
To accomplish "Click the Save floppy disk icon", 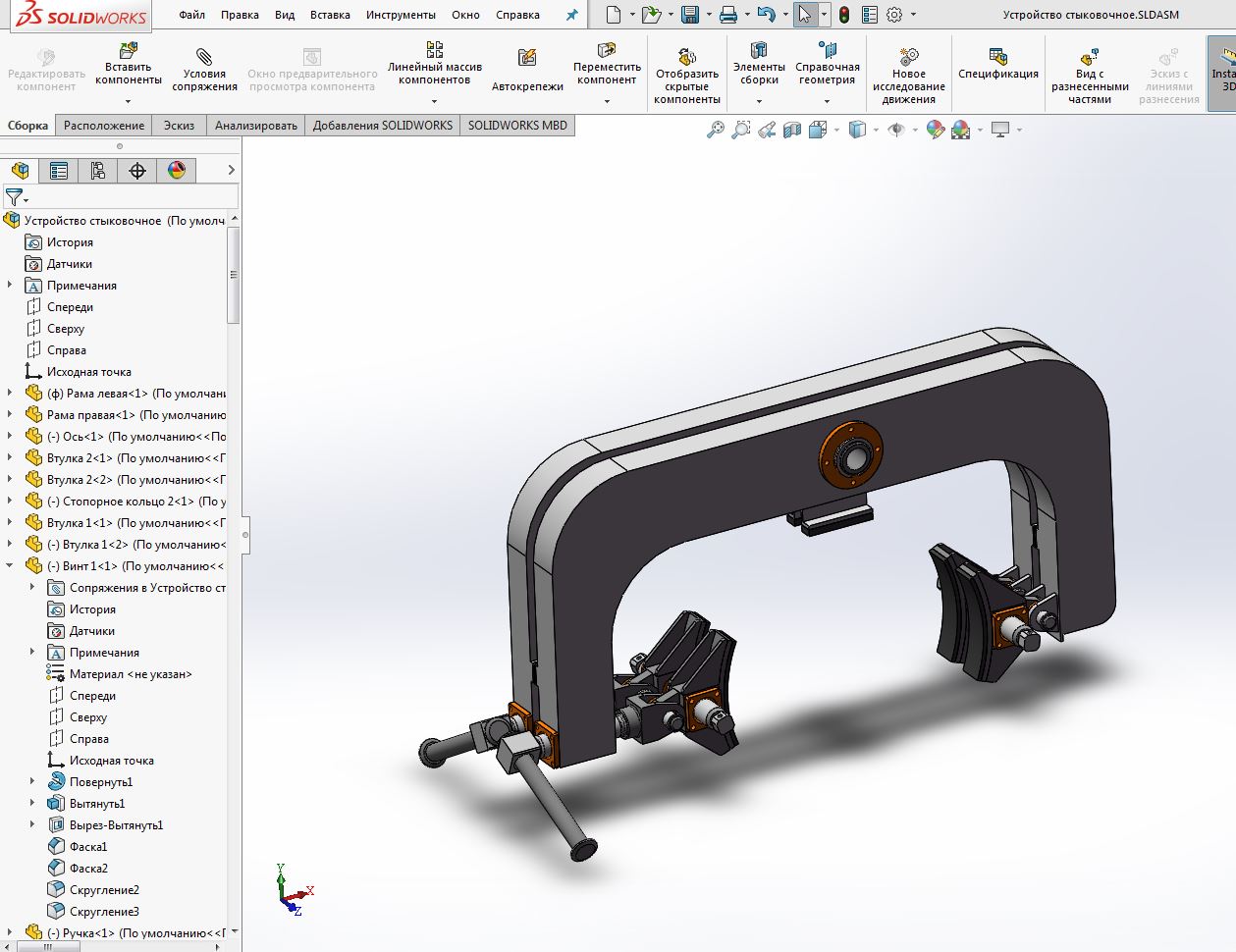I will tap(689, 15).
